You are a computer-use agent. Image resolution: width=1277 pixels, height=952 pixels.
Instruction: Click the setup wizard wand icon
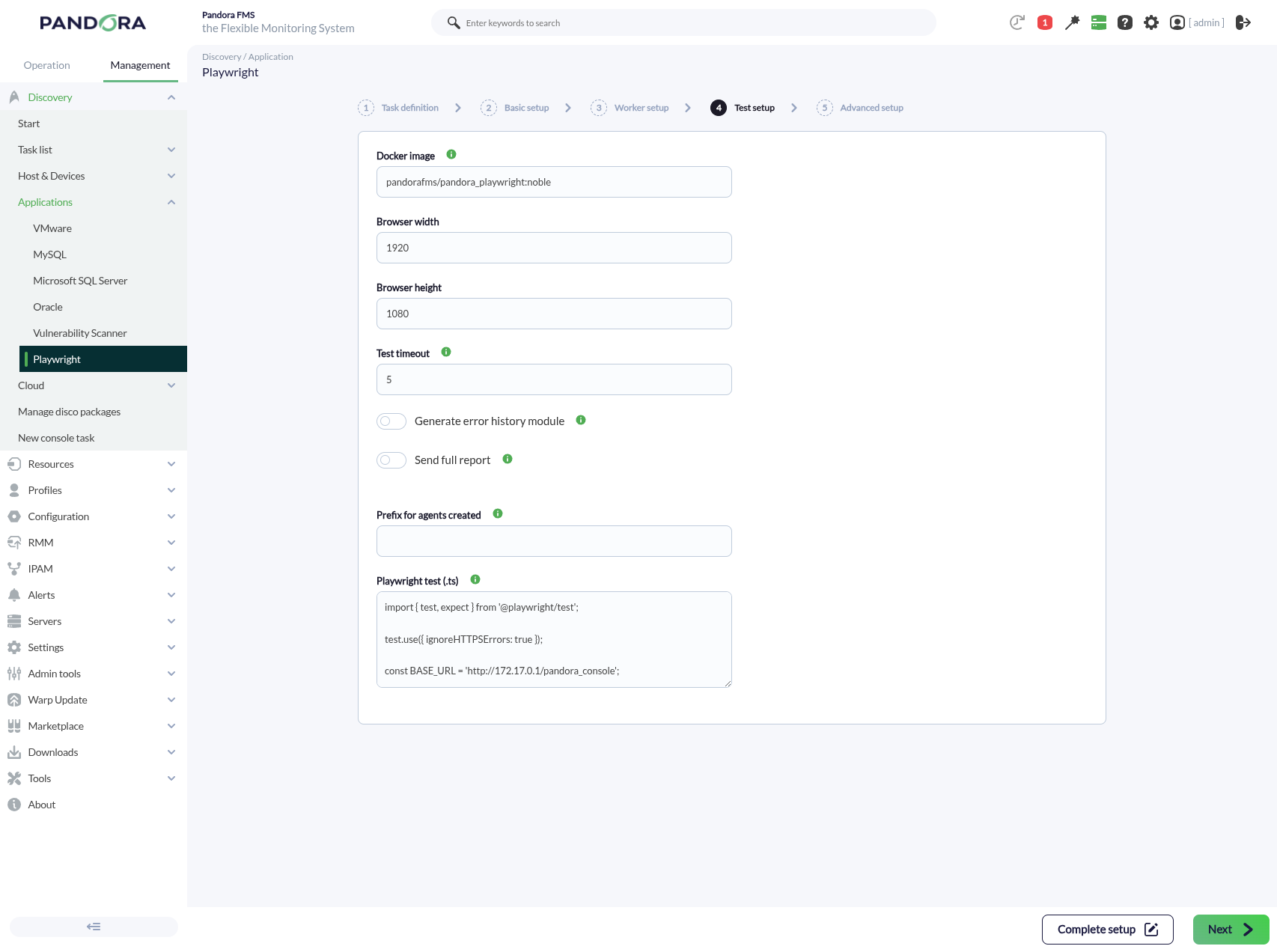[x=1072, y=22]
